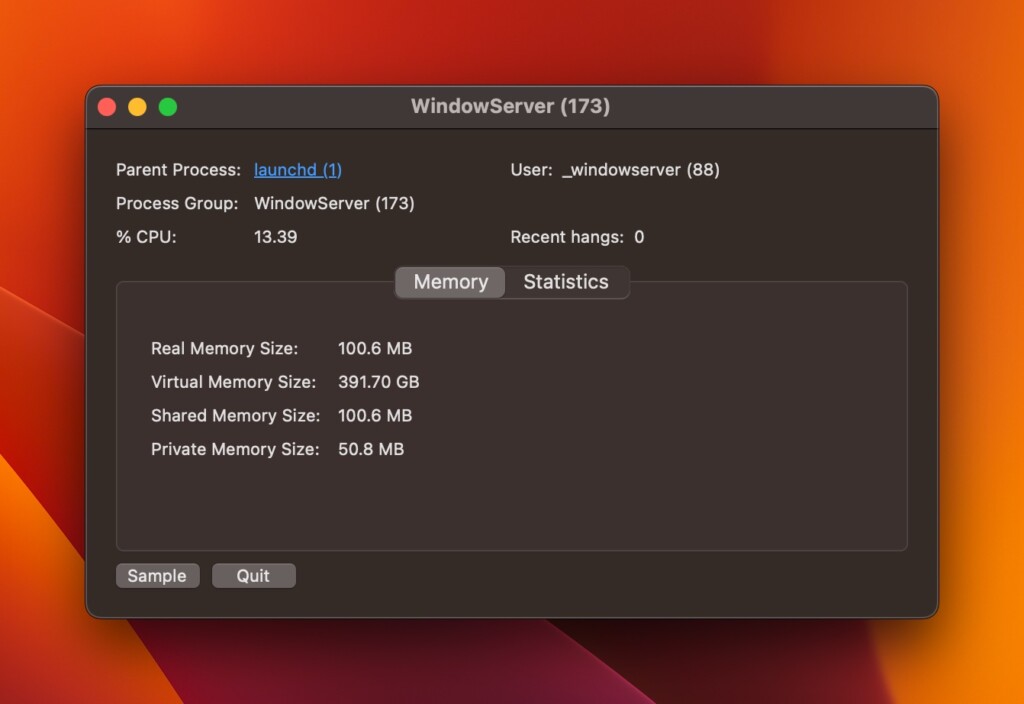Zoom the window with the green button

tap(168, 107)
